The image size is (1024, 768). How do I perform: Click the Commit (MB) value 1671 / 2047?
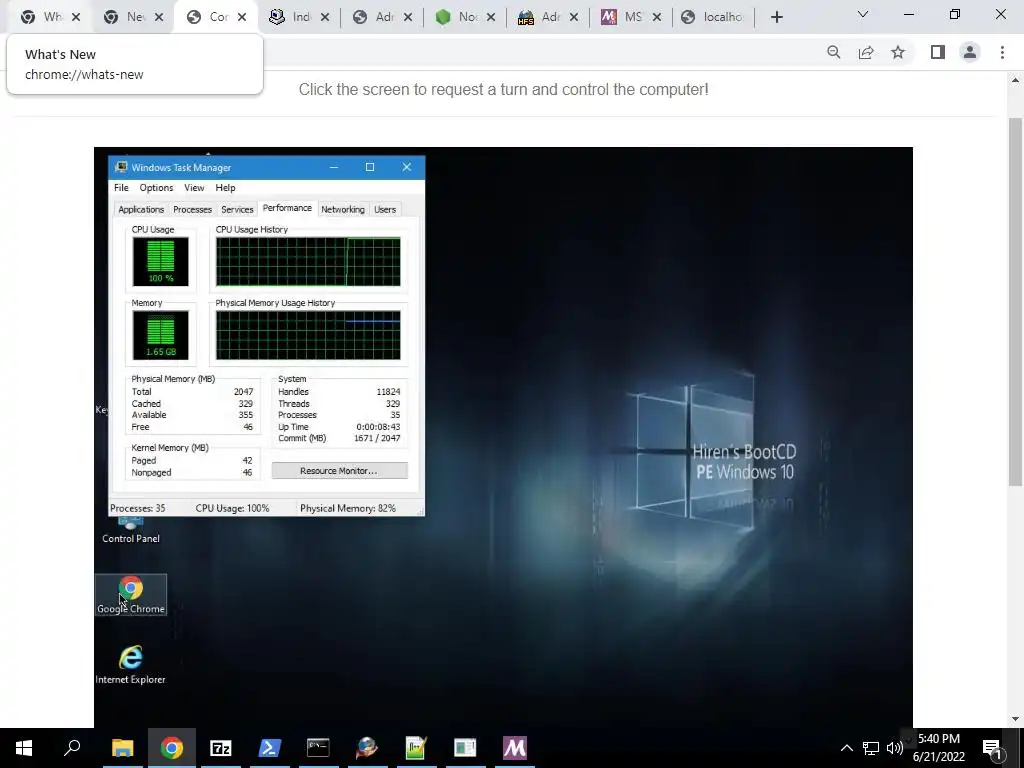[377, 438]
